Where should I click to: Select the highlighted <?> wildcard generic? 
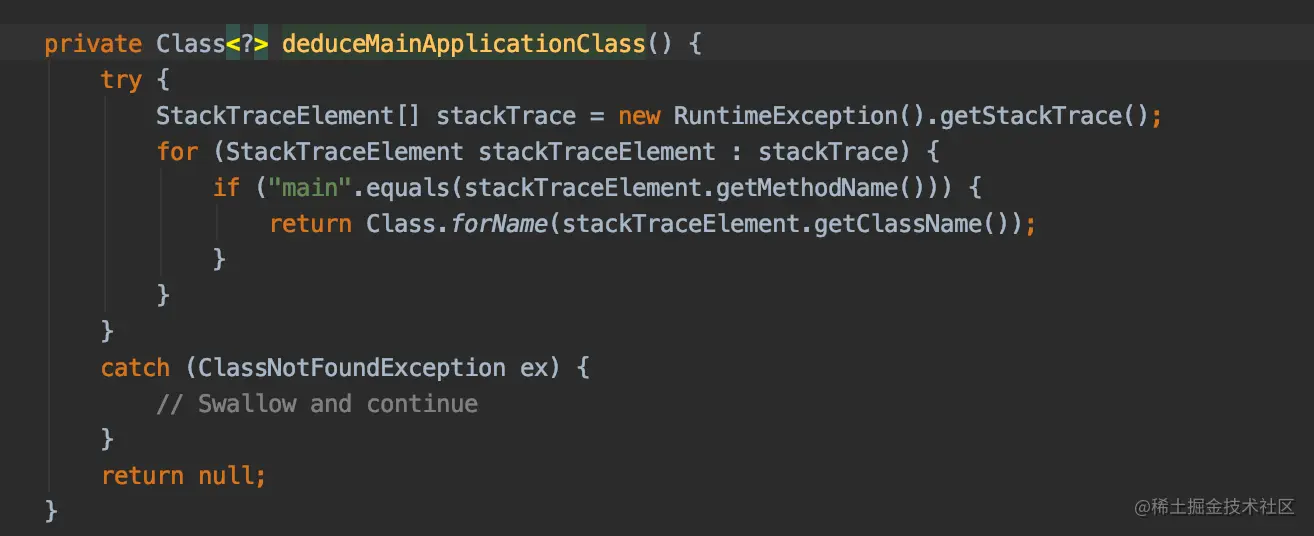tap(246, 44)
